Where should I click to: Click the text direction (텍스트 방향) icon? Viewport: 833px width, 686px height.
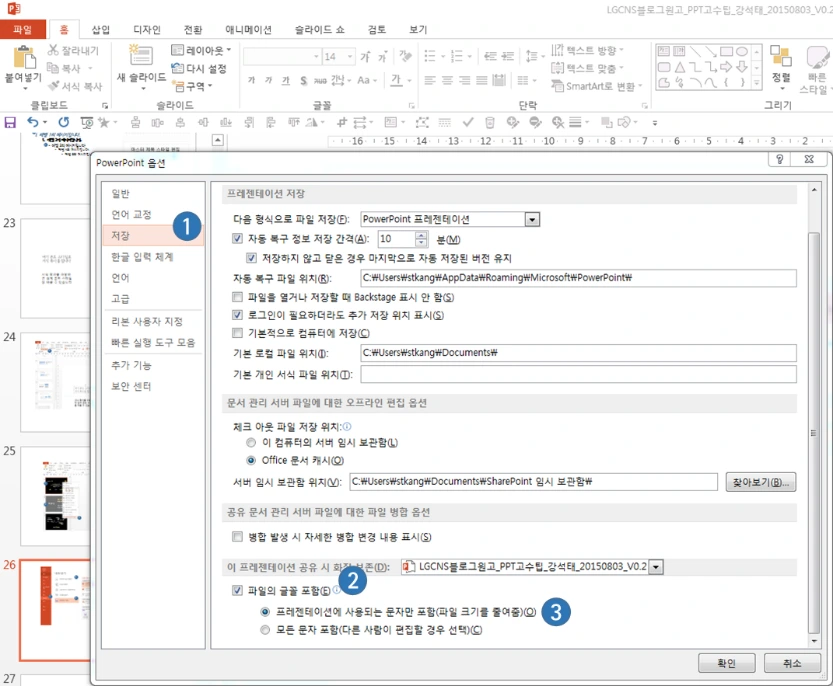[x=557, y=50]
